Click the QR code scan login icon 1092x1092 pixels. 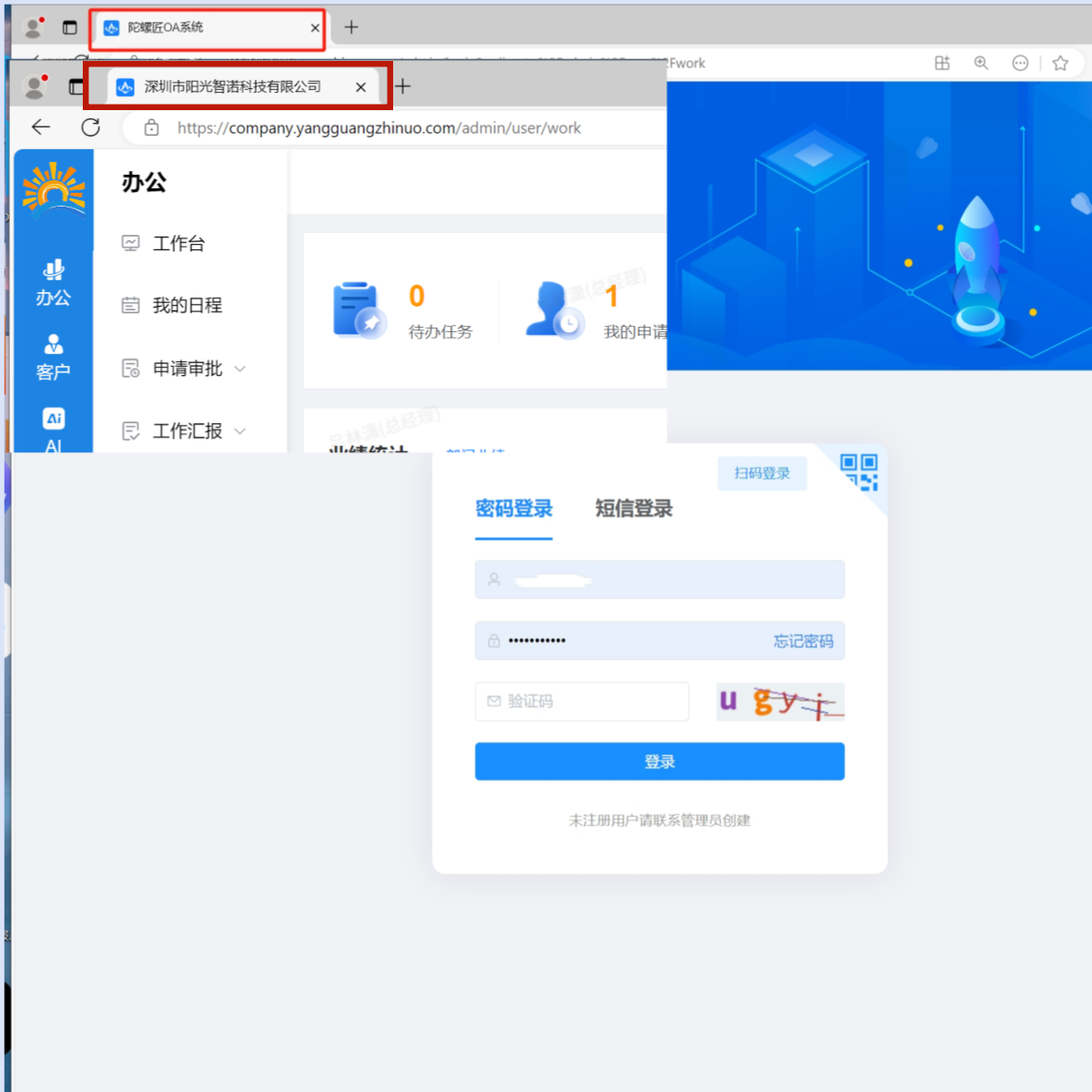(859, 472)
